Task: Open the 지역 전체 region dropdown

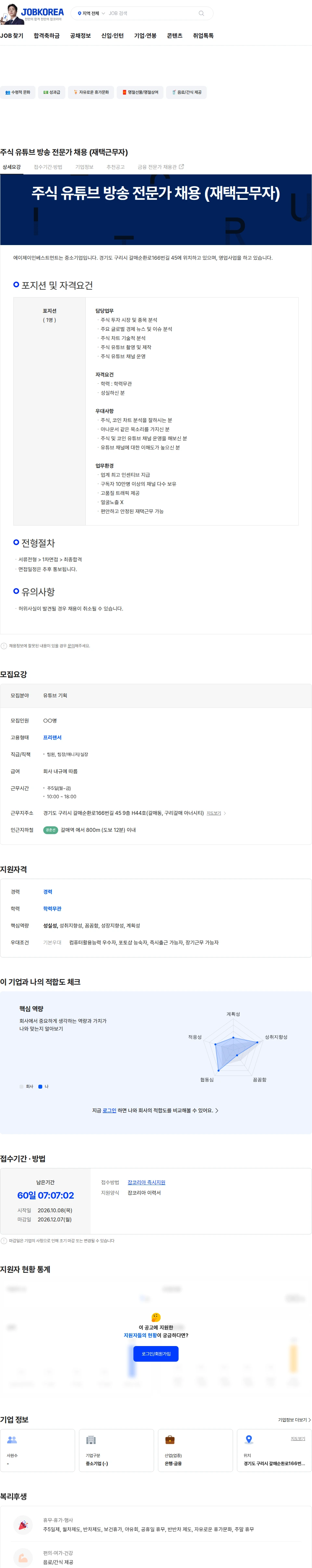Action: pyautogui.click(x=91, y=13)
